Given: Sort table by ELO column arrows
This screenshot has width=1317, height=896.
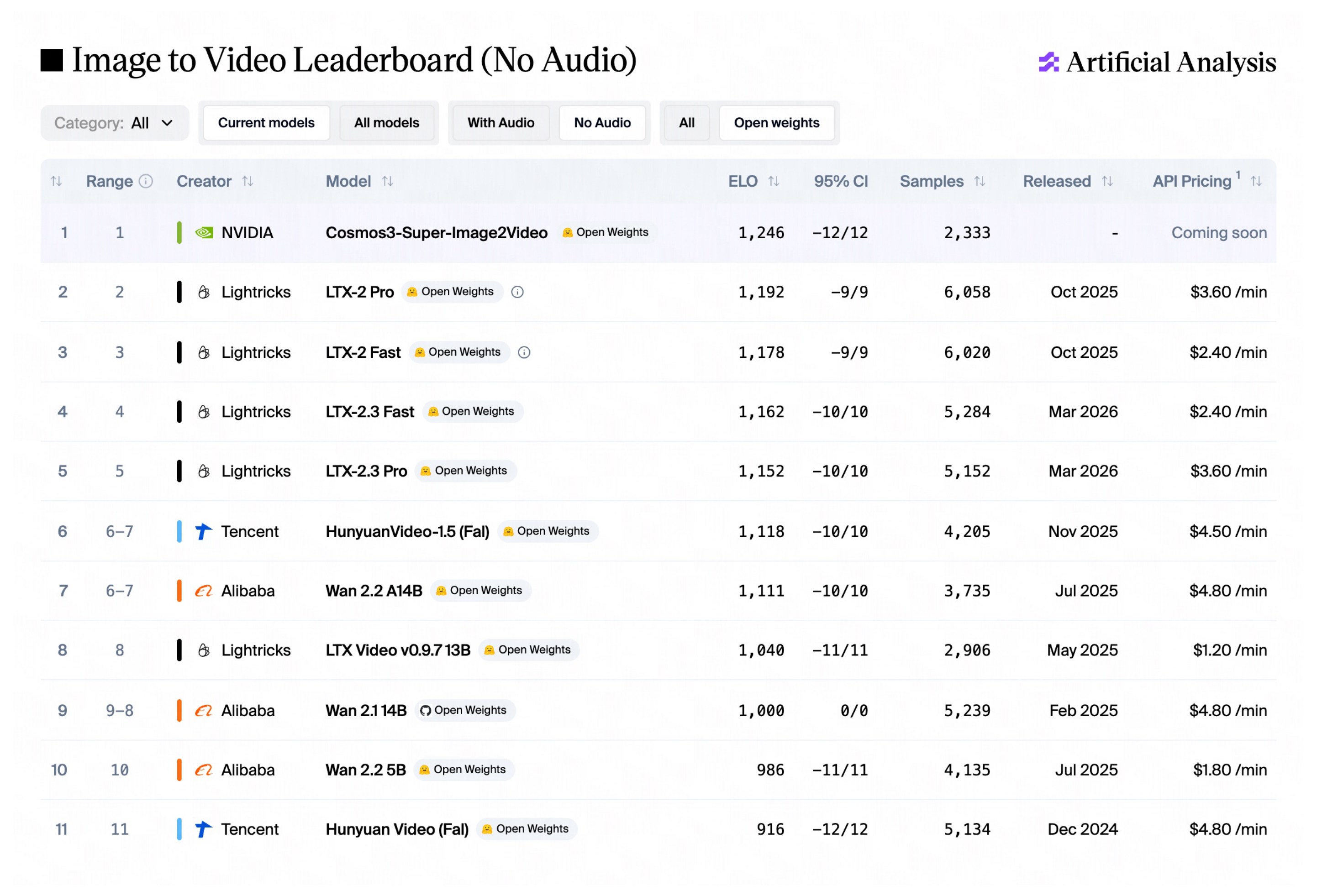Looking at the screenshot, I should (774, 181).
